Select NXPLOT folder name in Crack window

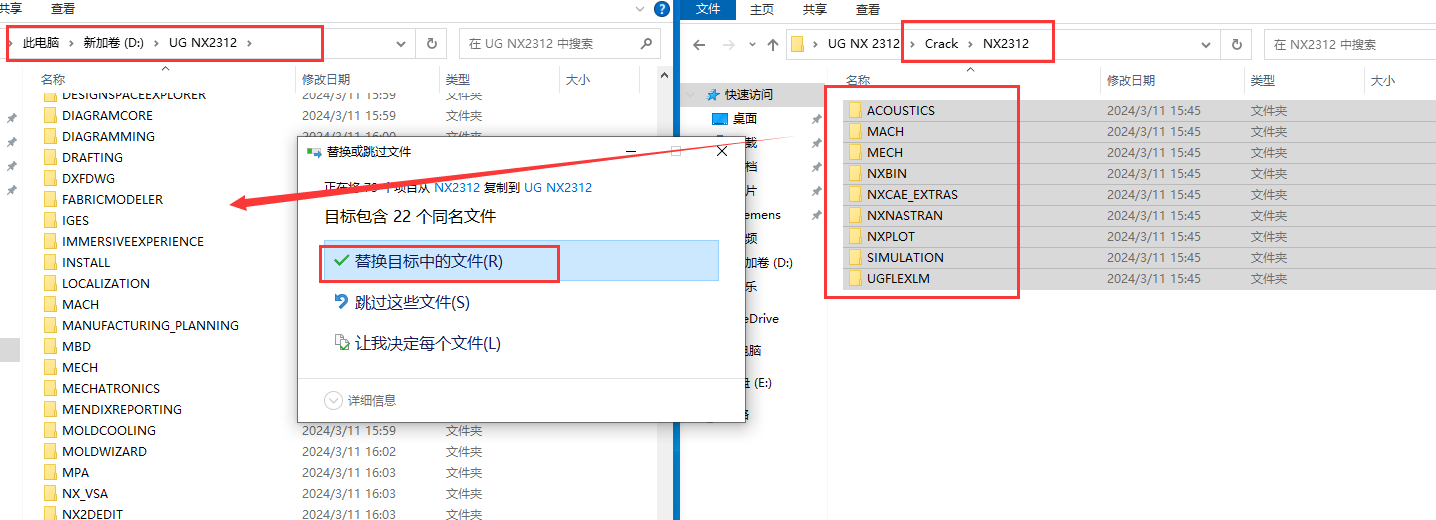(891, 236)
